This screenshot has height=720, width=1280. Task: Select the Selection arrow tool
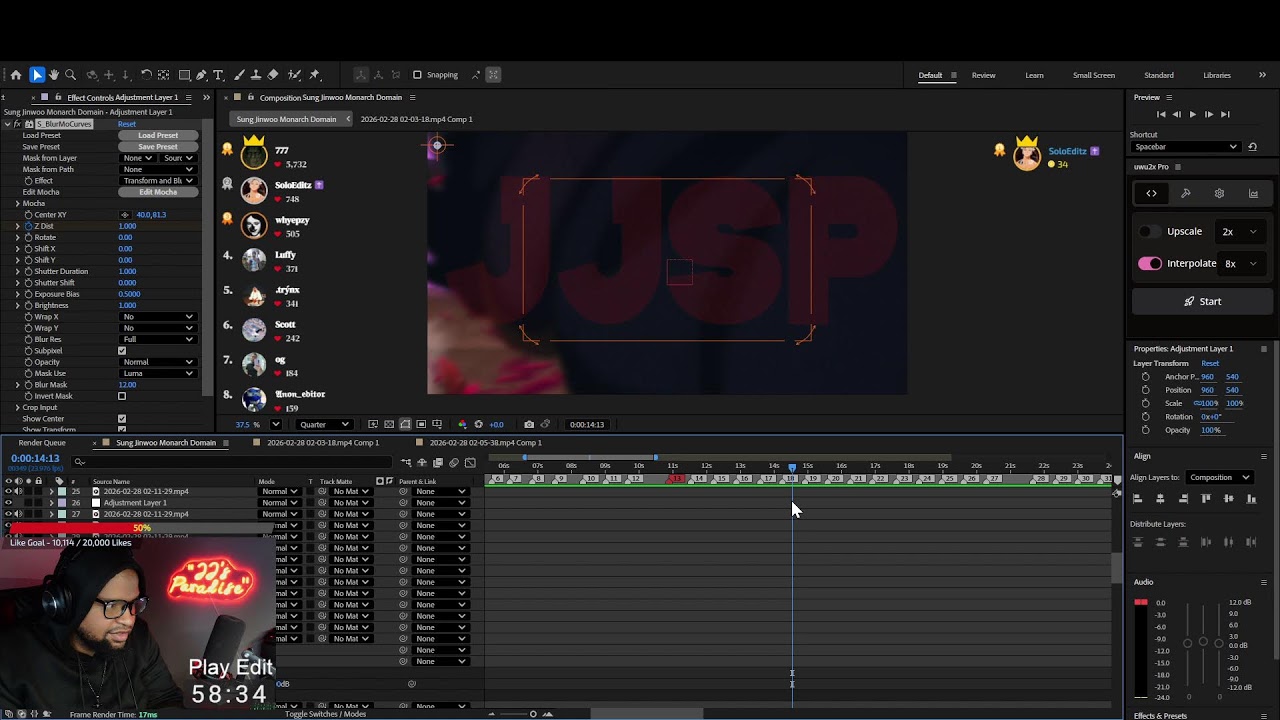pos(37,75)
